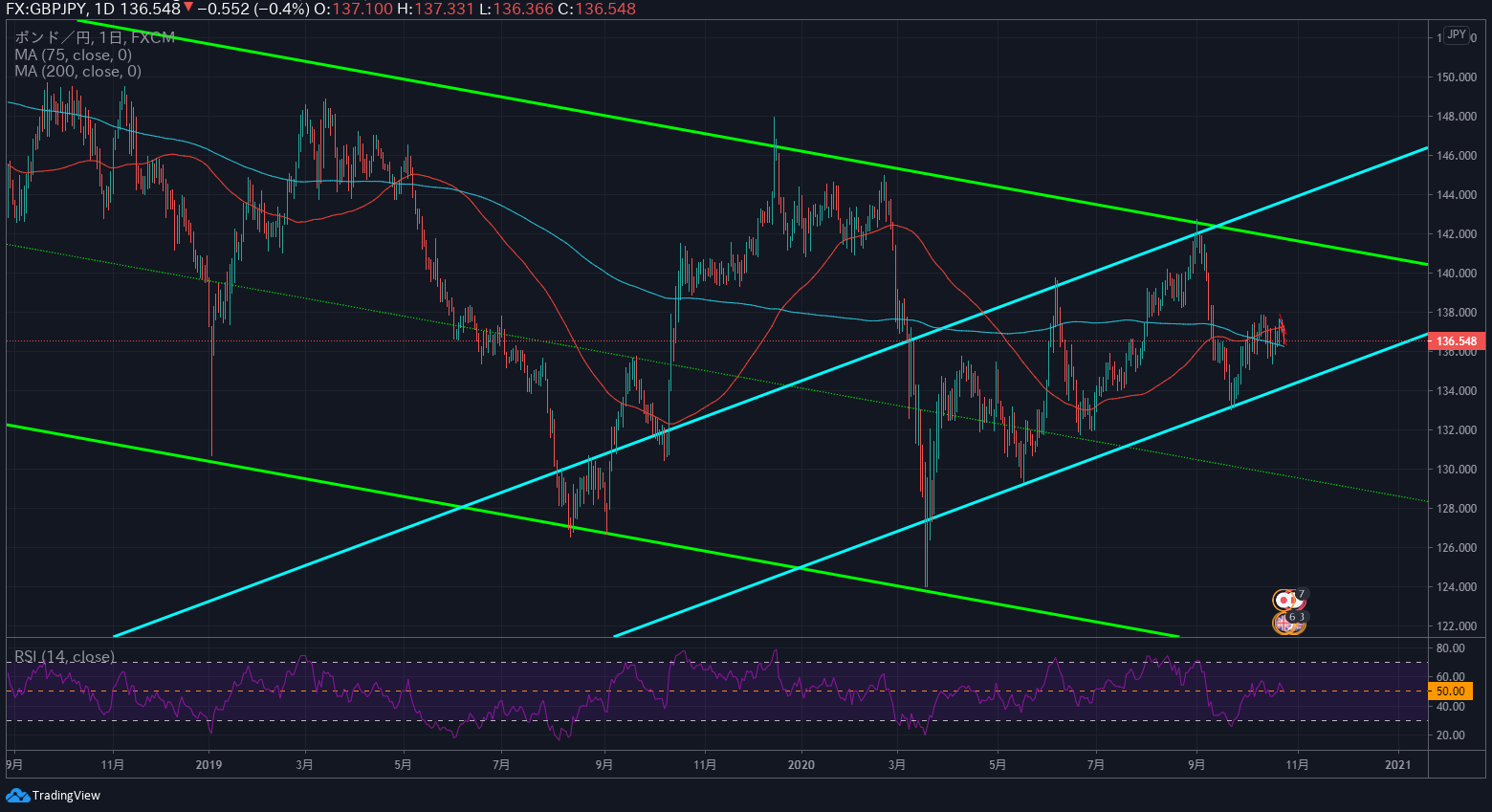
Task: Click the MA (200, close, 0) legend
Action: click(x=77, y=71)
